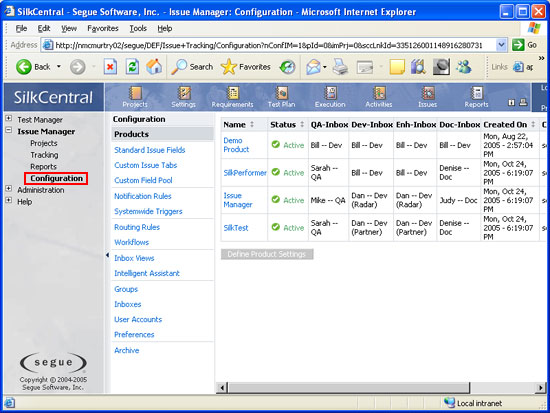Open the Back button history dropdown
Screen dimensions: 550x413
pyautogui.click(x=59, y=66)
